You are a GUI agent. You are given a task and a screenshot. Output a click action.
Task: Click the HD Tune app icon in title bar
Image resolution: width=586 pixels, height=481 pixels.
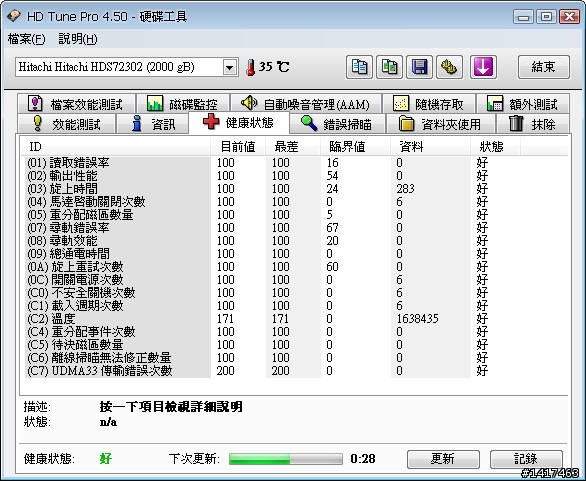pos(14,16)
